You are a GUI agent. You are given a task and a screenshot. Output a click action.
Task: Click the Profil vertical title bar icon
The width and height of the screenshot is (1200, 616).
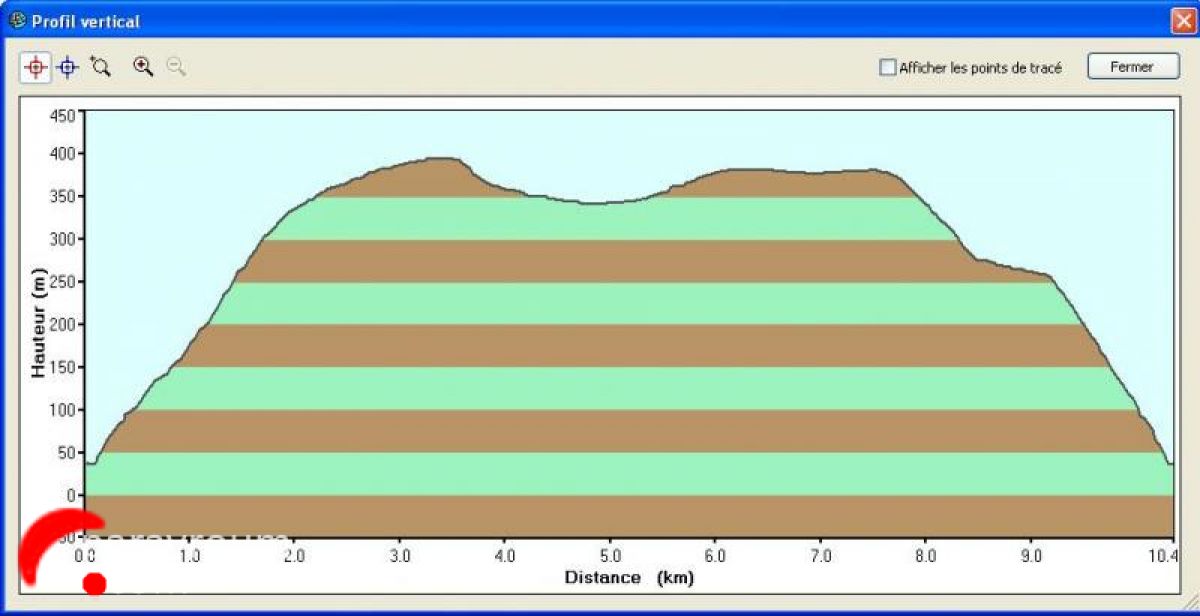click(17, 21)
